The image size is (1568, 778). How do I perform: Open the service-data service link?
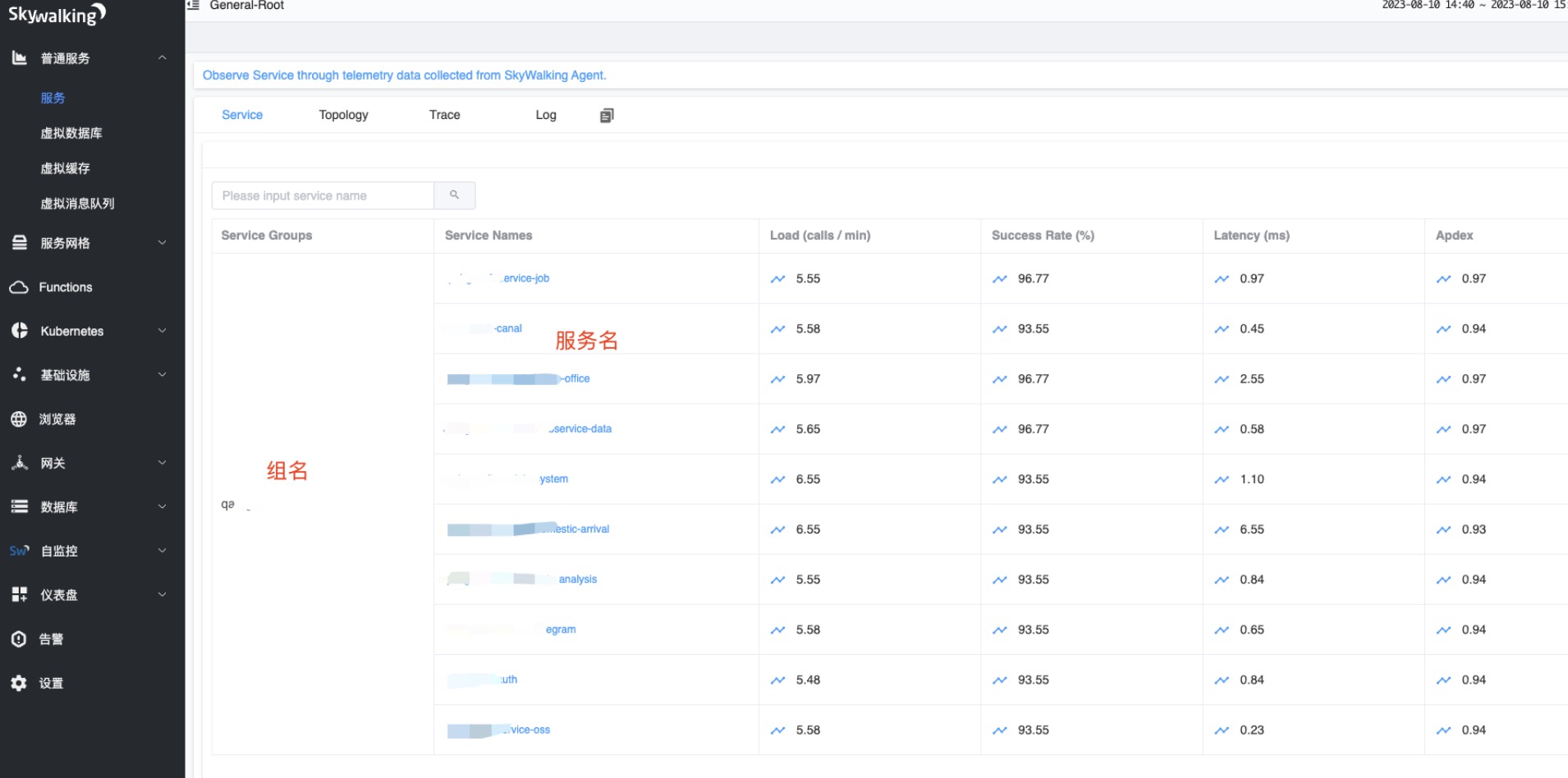tap(581, 429)
